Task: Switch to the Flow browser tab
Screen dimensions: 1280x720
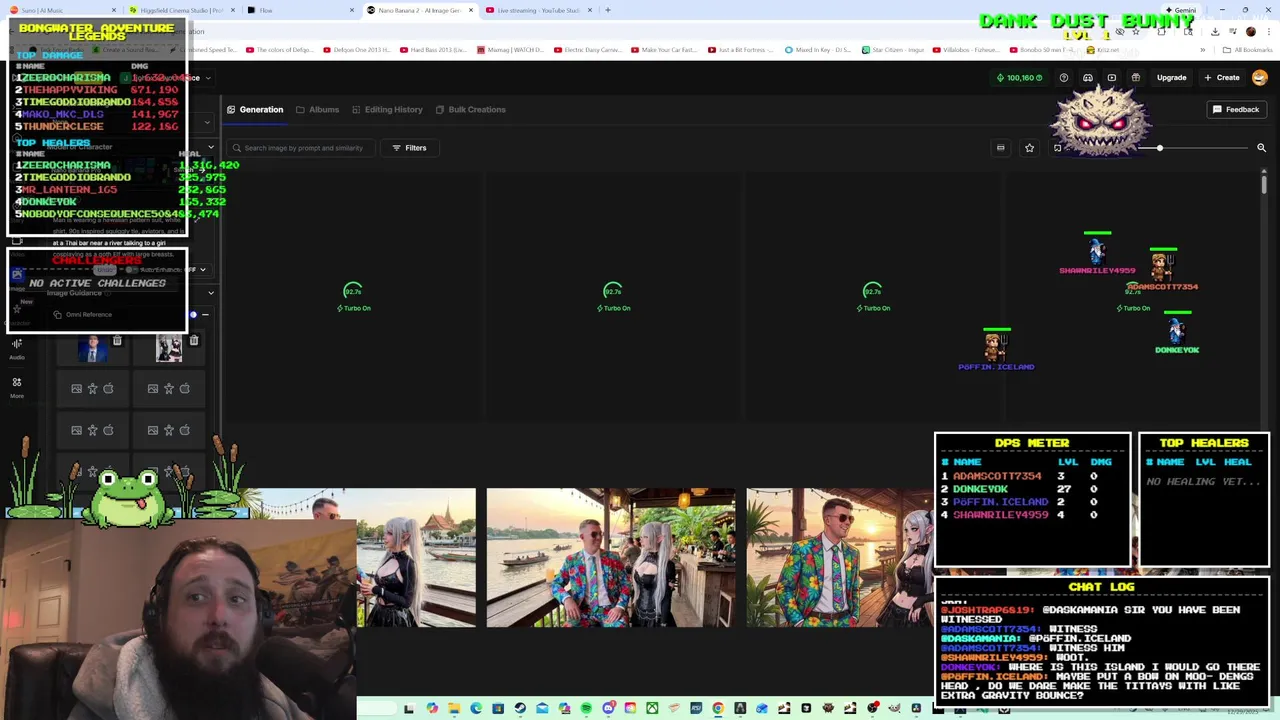Action: (x=300, y=10)
